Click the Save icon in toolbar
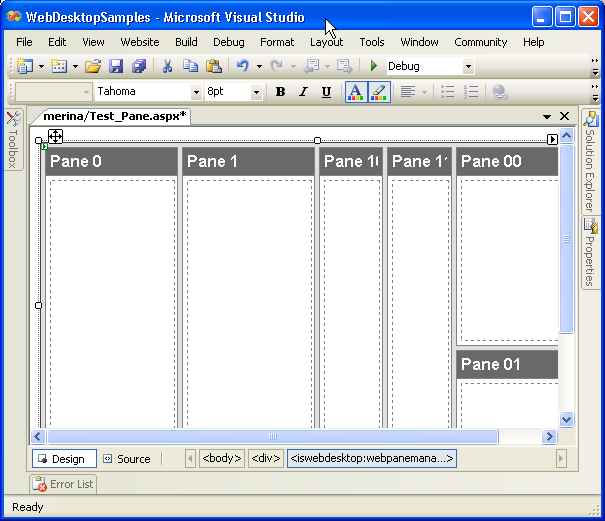Viewport: 605px width, 521px height. 116,66
